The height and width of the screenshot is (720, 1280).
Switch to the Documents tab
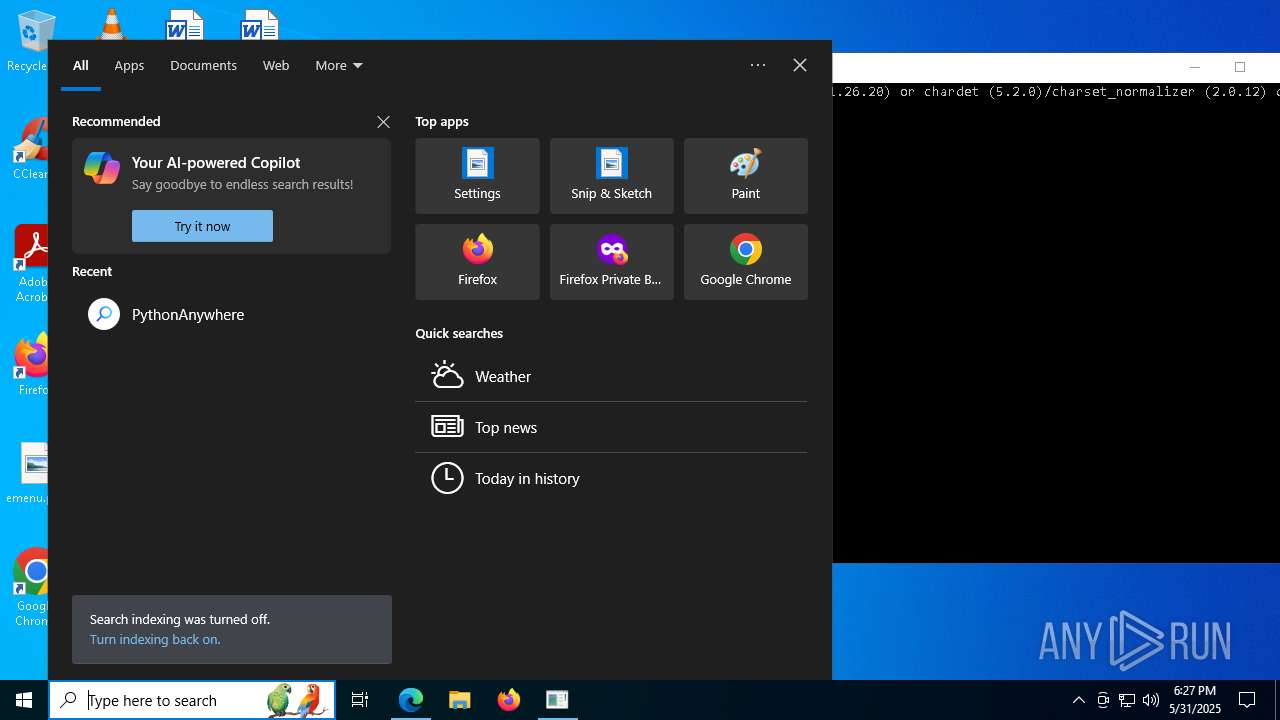coord(203,66)
